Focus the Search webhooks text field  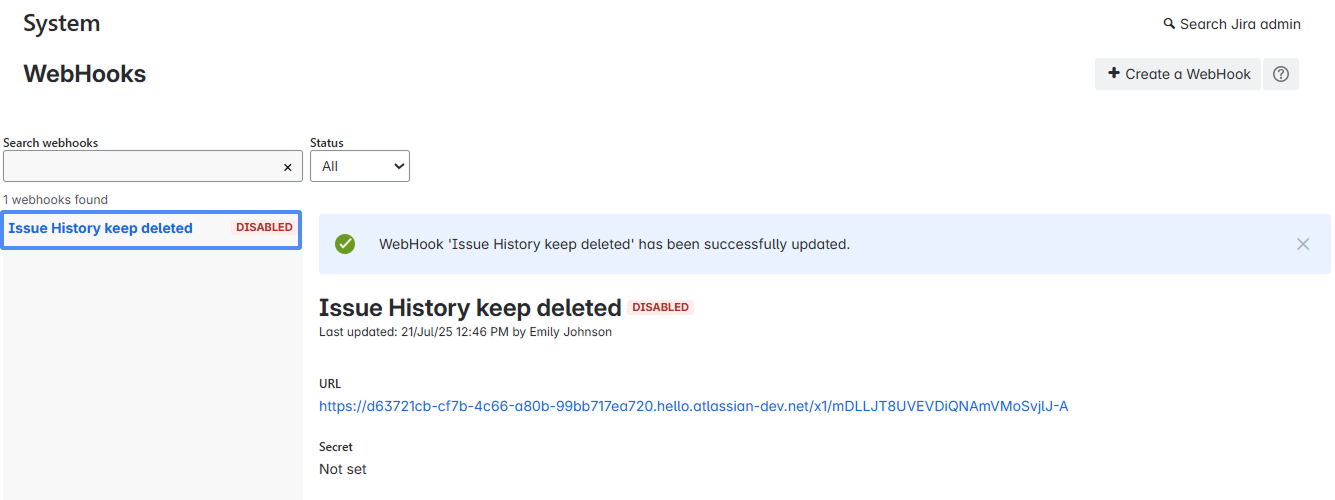pyautogui.click(x=140, y=167)
